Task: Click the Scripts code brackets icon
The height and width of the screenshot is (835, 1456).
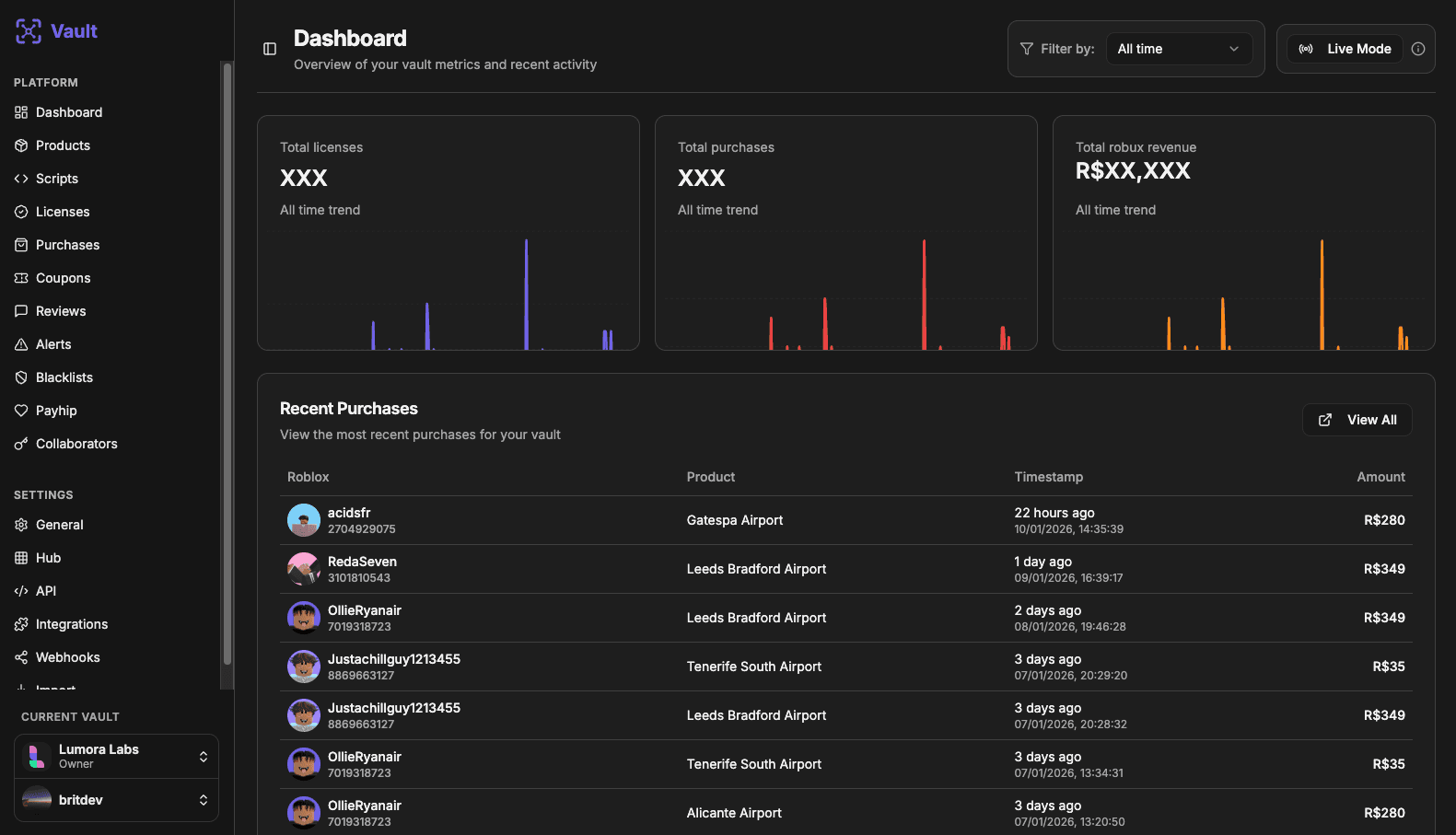Action: (x=21, y=179)
